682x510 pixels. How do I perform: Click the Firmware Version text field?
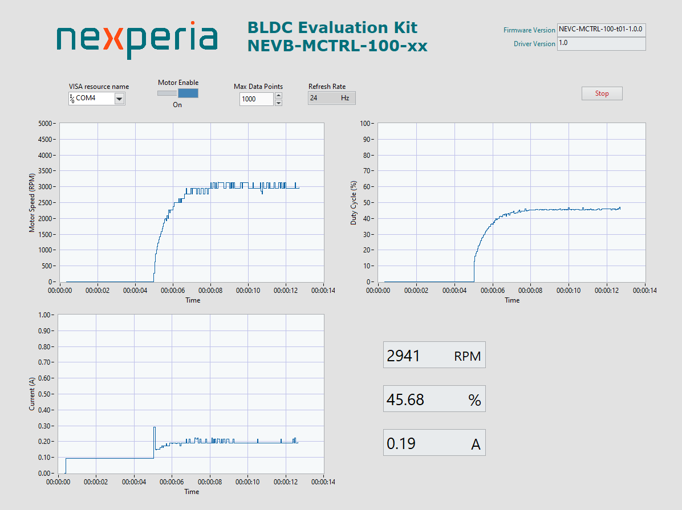tap(601, 30)
